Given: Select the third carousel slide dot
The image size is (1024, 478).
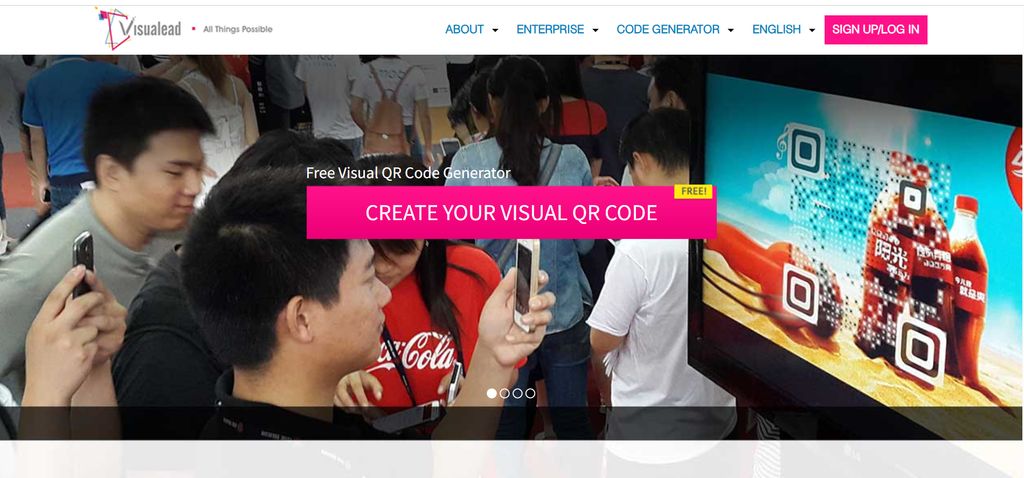Looking at the screenshot, I should click(x=517, y=393).
